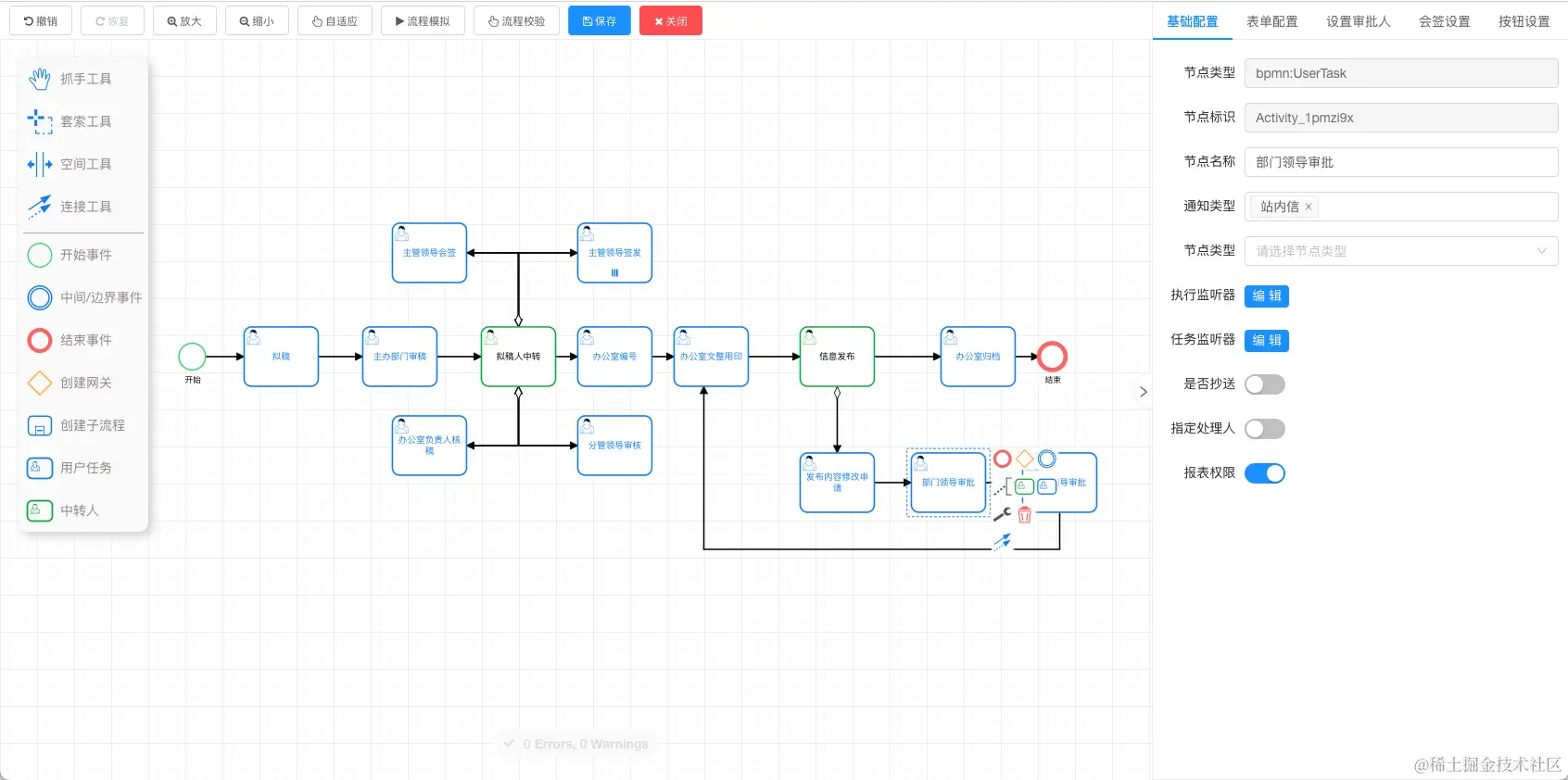Select the 办公室归档 task node
Viewport: 1568px width, 780px height.
(978, 357)
